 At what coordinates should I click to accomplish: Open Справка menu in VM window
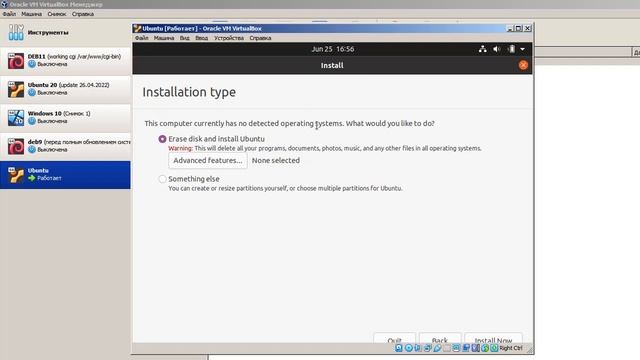tap(260, 38)
